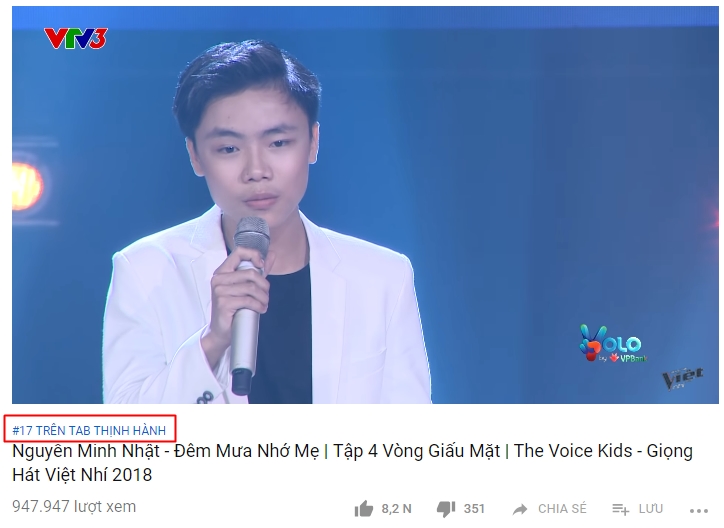Click the Yolo by VPBank logo overlay
This screenshot has width=724, height=528.
point(613,344)
